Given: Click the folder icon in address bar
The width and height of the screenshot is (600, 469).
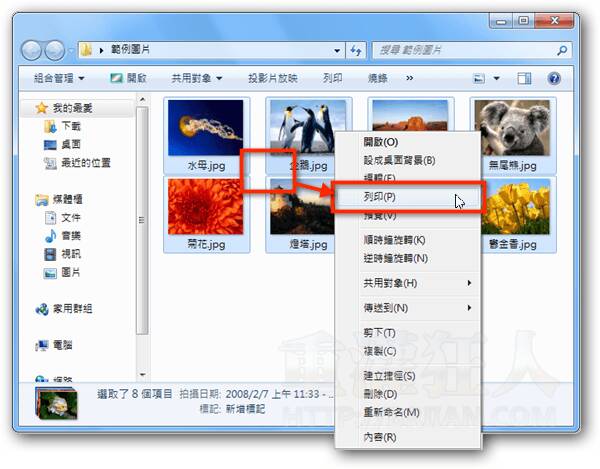Looking at the screenshot, I should click(87, 50).
